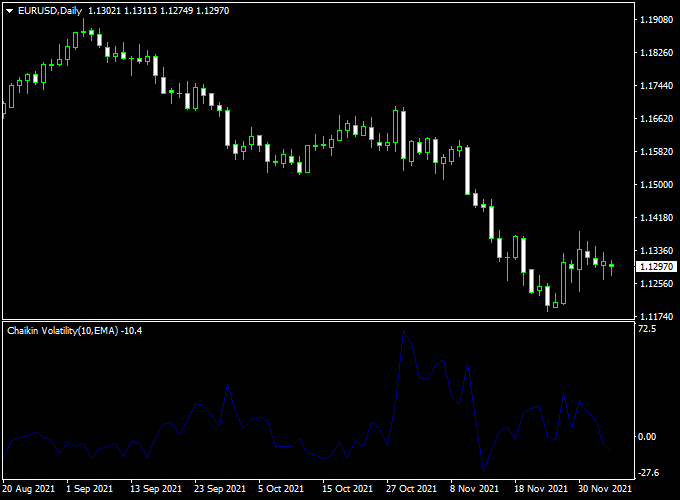This screenshot has height=500, width=680.
Task: Open the chart menu triangle beside EURUSD,Daily
Action: coord(10,11)
